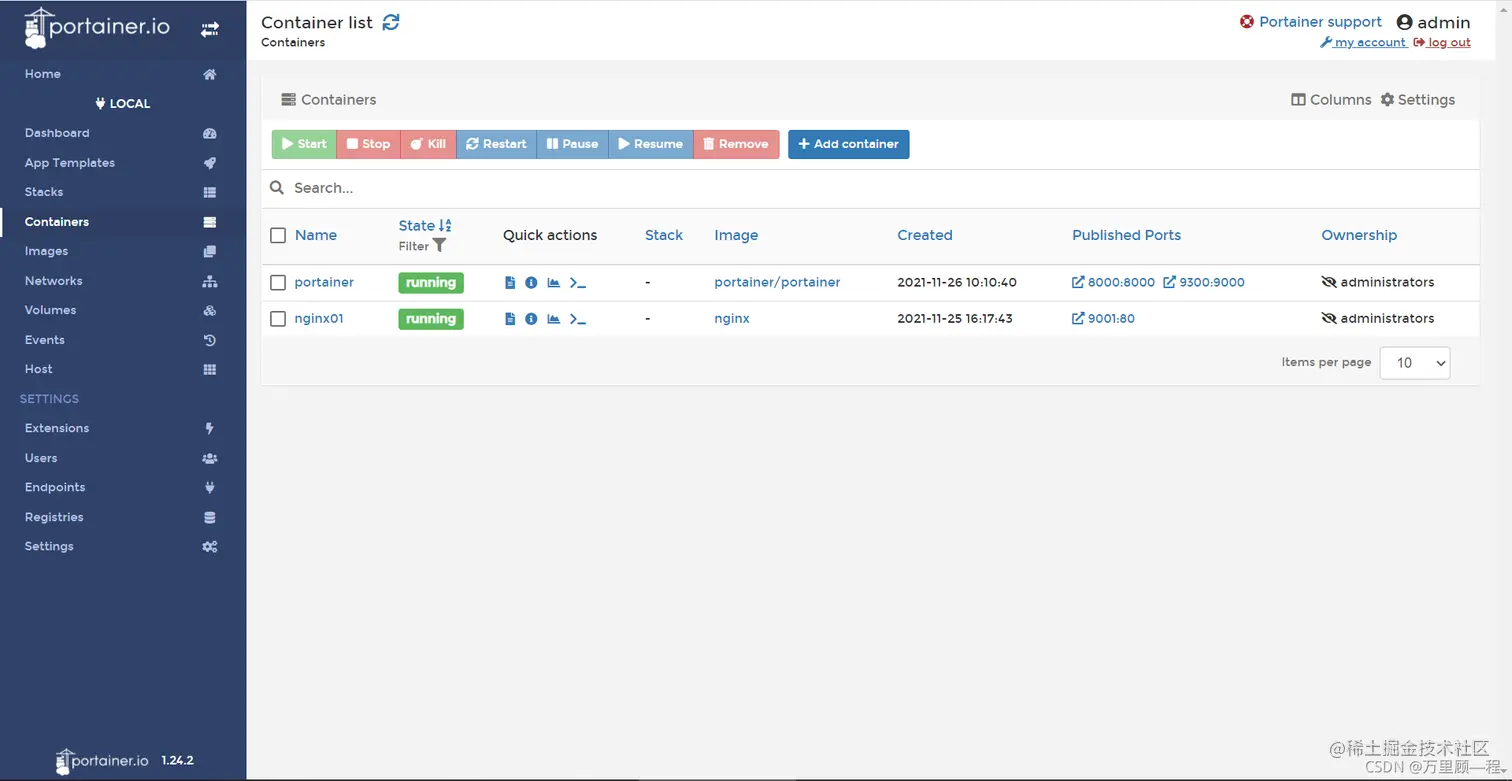Click the Stop button

[x=369, y=144]
